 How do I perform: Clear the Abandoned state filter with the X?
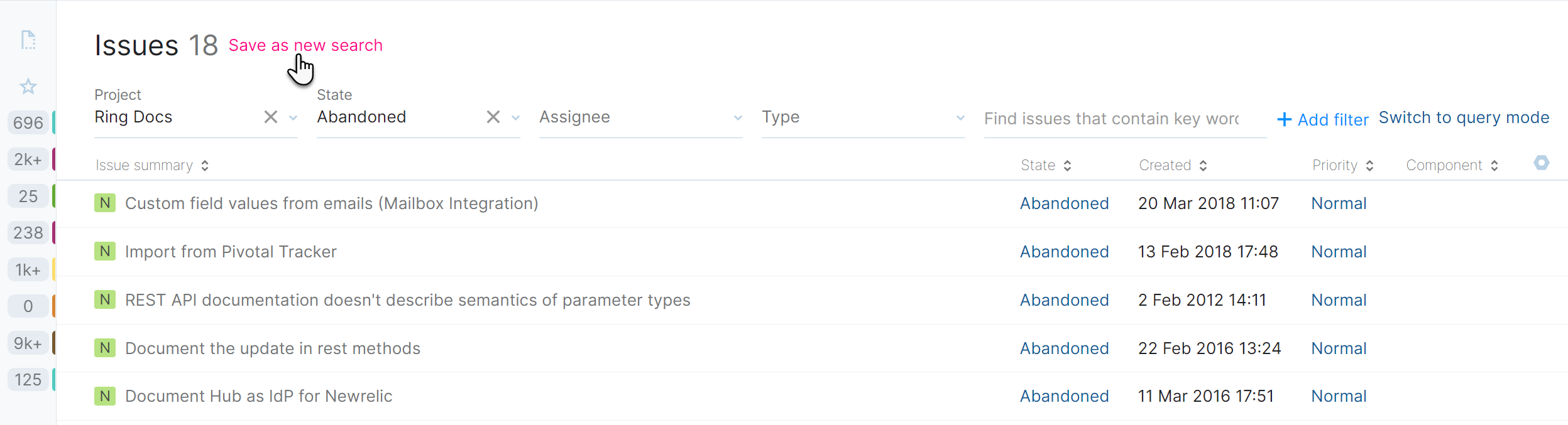(494, 116)
